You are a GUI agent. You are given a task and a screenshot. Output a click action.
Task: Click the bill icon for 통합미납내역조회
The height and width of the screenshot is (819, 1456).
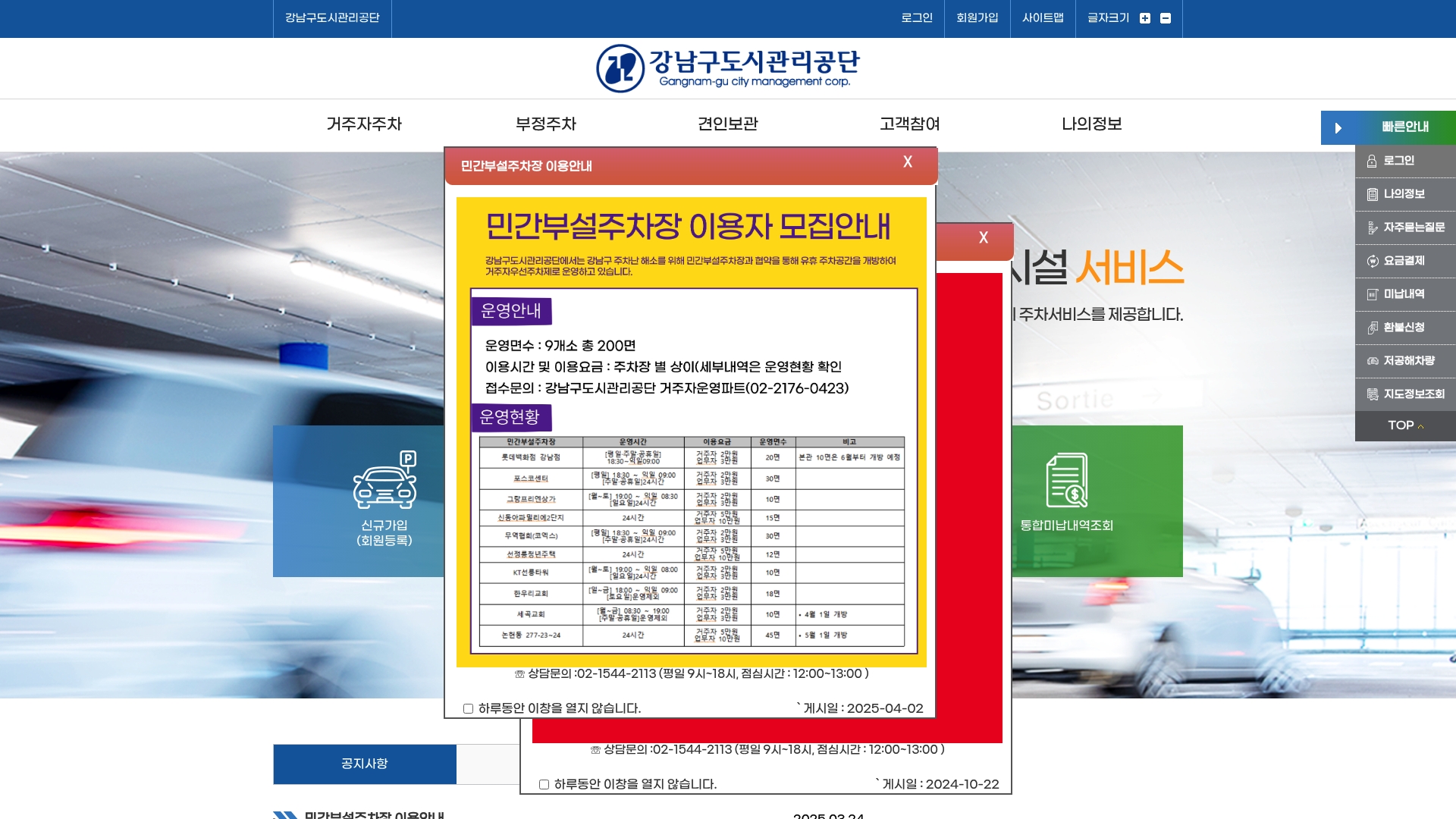pos(1066,479)
